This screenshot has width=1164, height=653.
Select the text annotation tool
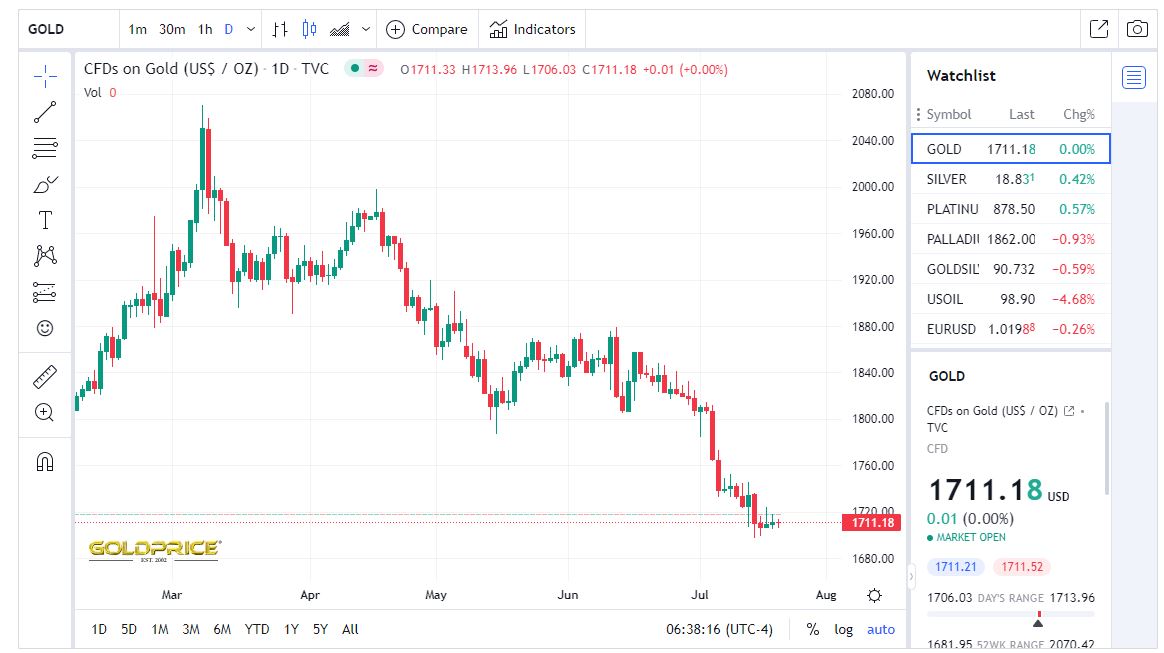(45, 220)
